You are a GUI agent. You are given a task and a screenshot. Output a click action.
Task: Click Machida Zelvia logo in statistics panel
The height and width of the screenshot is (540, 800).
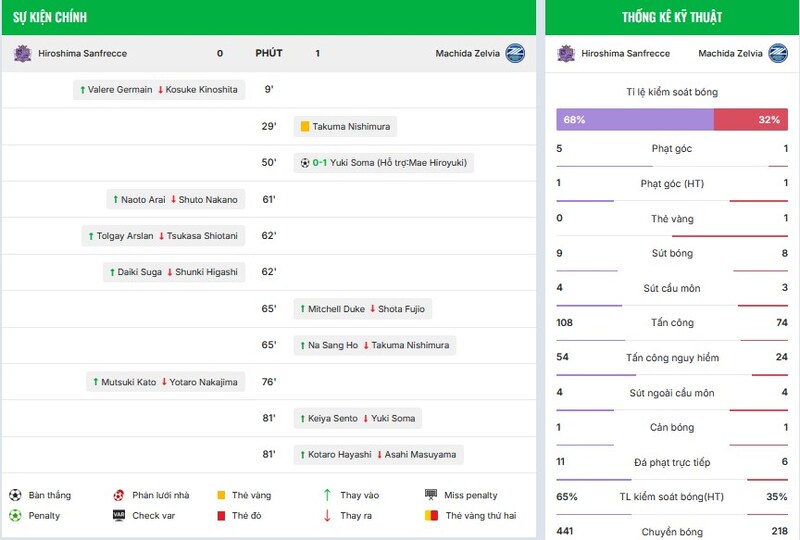coord(777,53)
